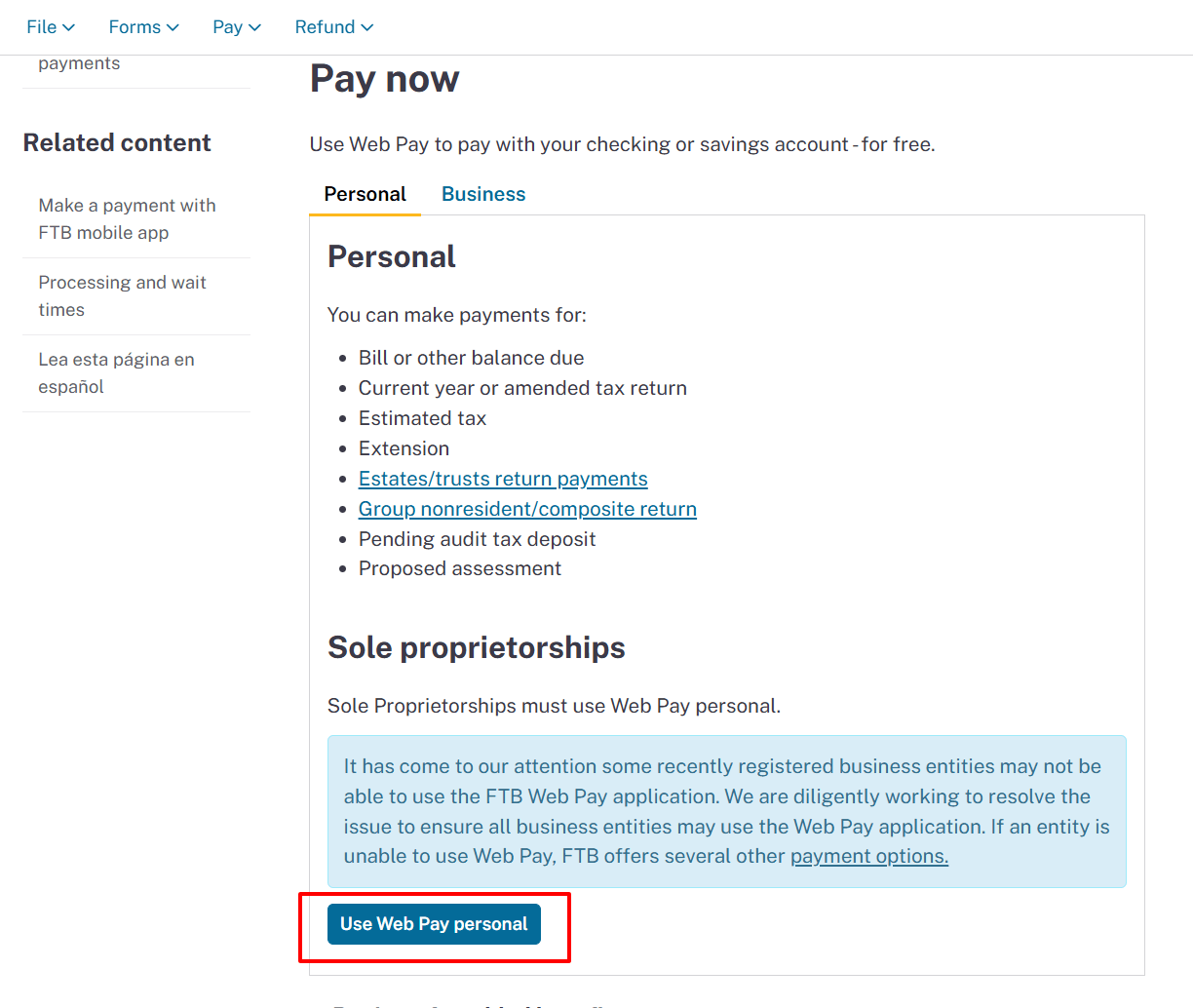Image resolution: width=1193 pixels, height=1008 pixels.
Task: Click the Proposed assessment list item
Action: pos(460,568)
